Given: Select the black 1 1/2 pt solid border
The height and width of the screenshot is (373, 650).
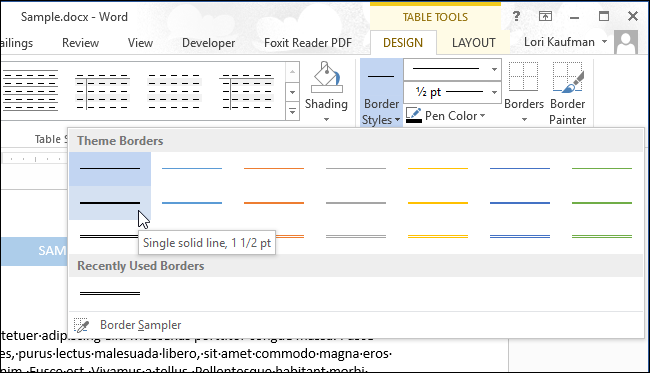Looking at the screenshot, I should pyautogui.click(x=110, y=203).
